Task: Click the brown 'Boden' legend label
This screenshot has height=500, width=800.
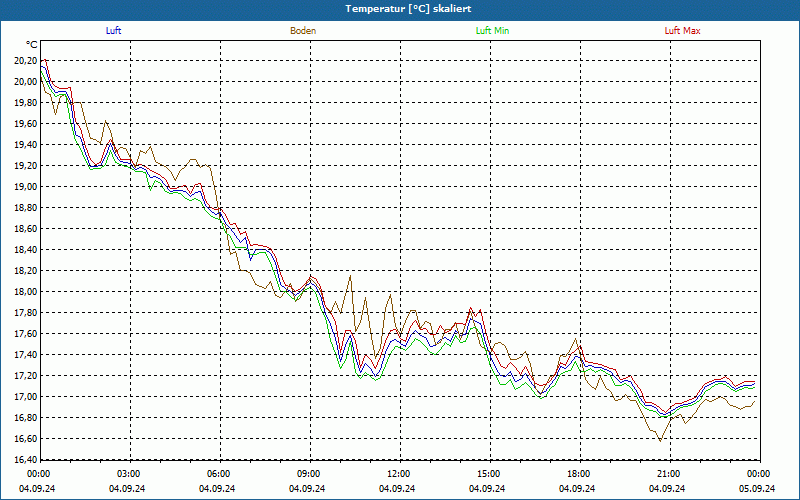Action: click(x=303, y=31)
